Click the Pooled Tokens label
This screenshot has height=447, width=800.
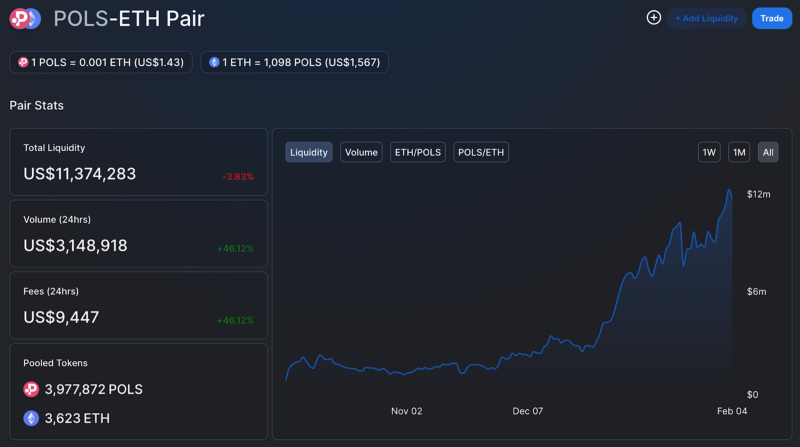click(55, 363)
